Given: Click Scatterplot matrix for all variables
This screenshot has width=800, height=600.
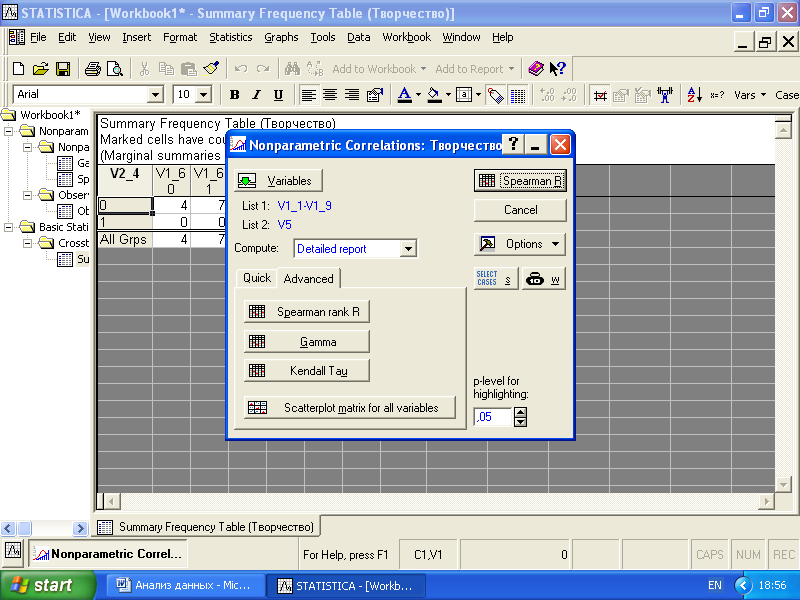Looking at the screenshot, I should point(350,408).
